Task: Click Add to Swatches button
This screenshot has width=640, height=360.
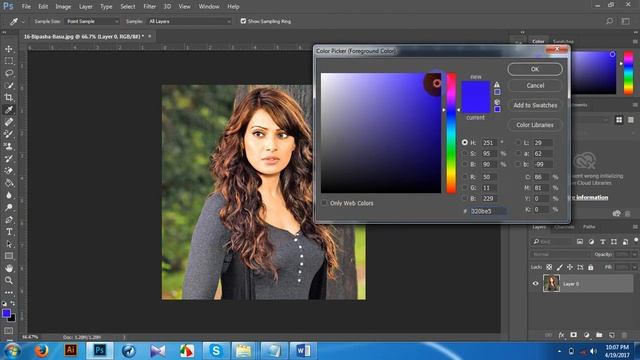Action: coord(535,105)
